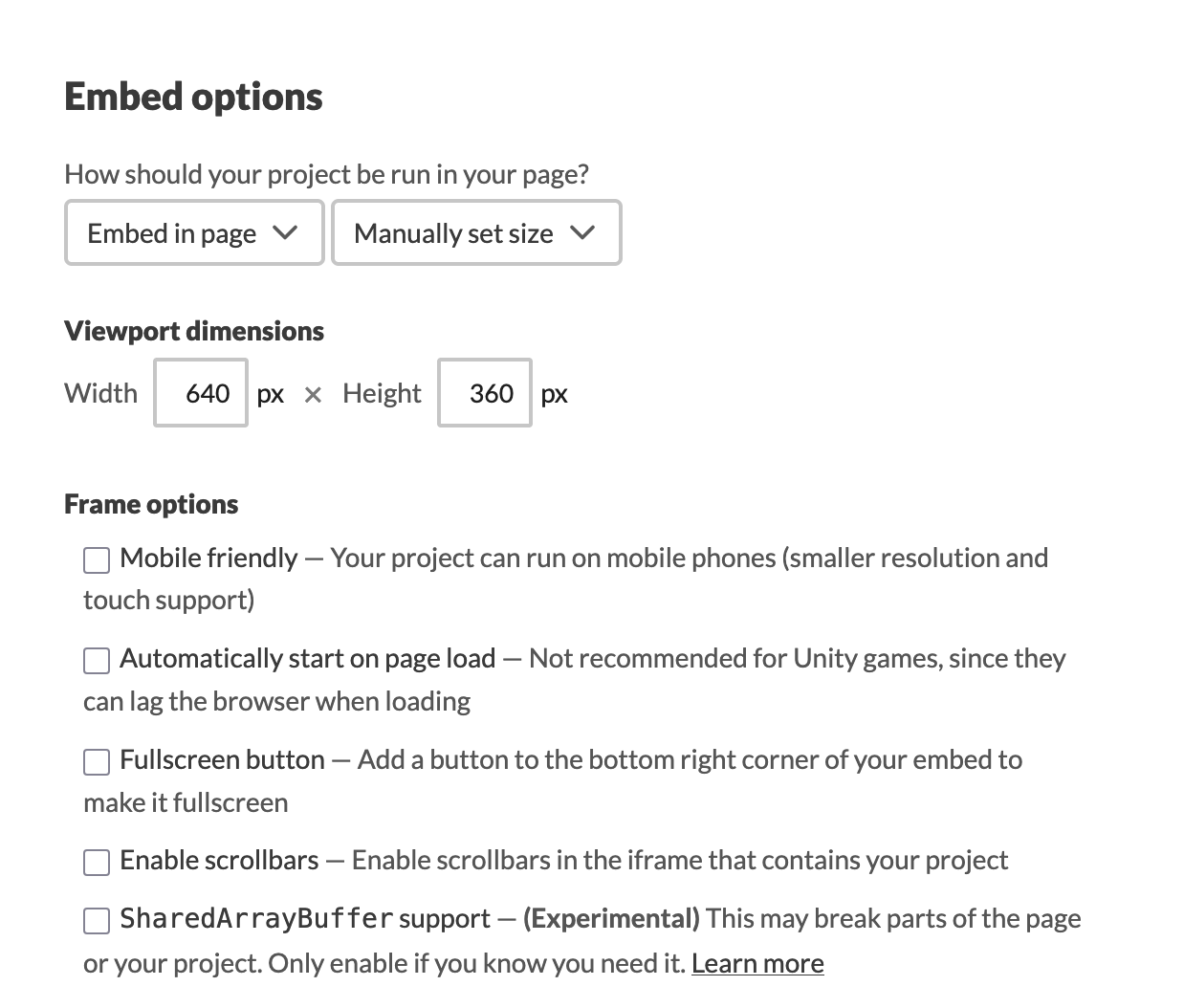Focus the viewport Height field showing 360

tap(485, 393)
